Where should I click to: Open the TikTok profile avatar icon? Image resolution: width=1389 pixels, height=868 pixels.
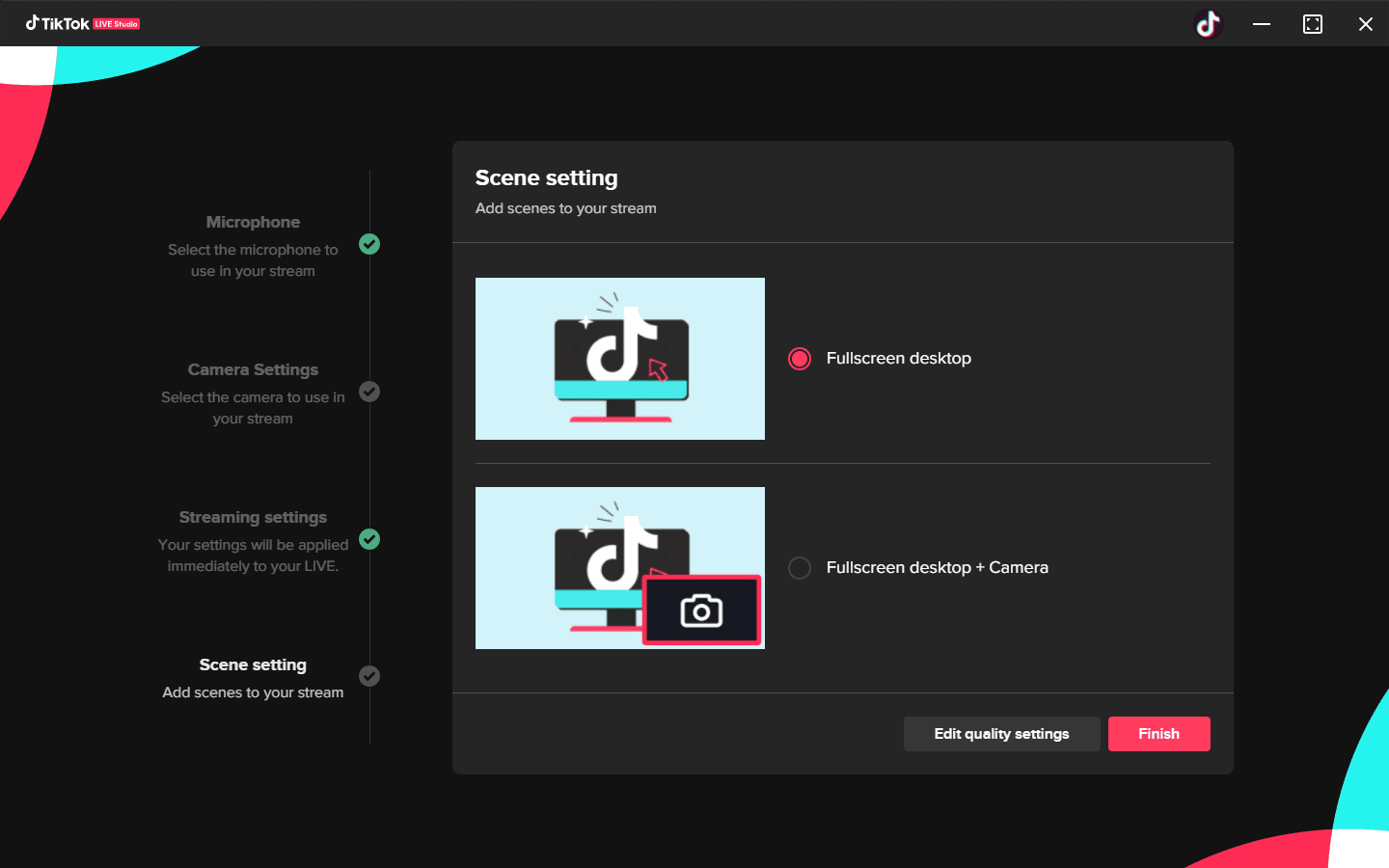[1209, 23]
